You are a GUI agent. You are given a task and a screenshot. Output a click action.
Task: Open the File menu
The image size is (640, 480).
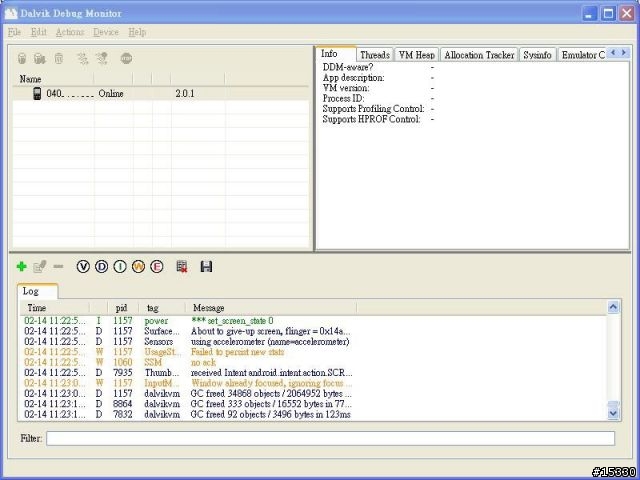click(x=14, y=32)
